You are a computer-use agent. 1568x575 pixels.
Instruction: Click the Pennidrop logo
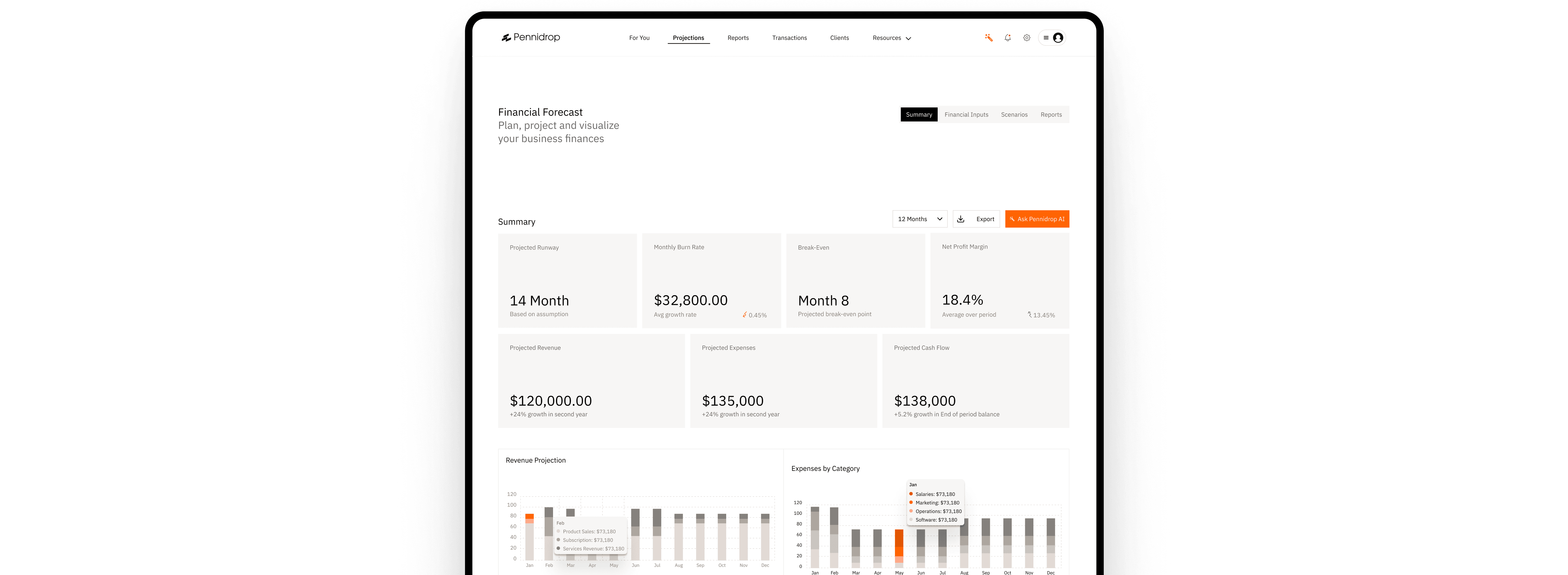[x=530, y=37]
